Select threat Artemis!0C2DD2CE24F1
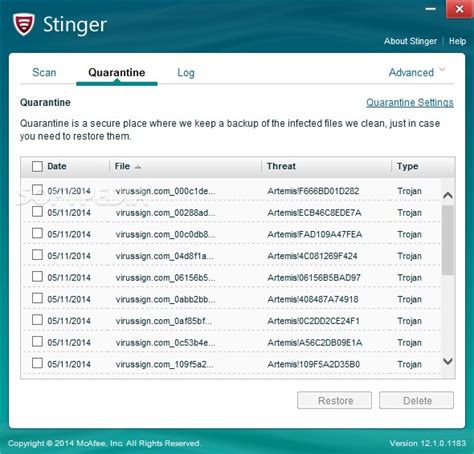Image resolution: width=474 pixels, height=454 pixels. [x=313, y=321]
